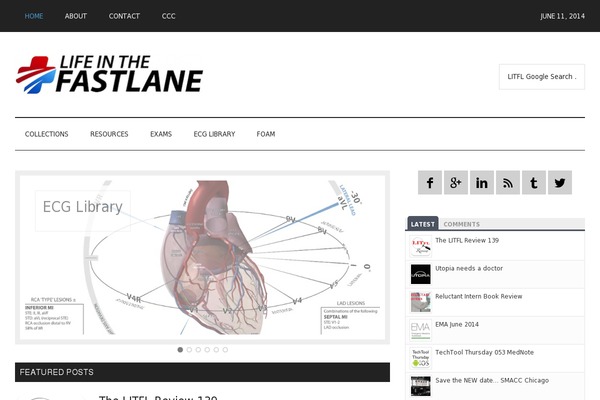Screen dimensions: 600x400
Task: Open Reluctant Intern Book Review post
Action: (478, 296)
